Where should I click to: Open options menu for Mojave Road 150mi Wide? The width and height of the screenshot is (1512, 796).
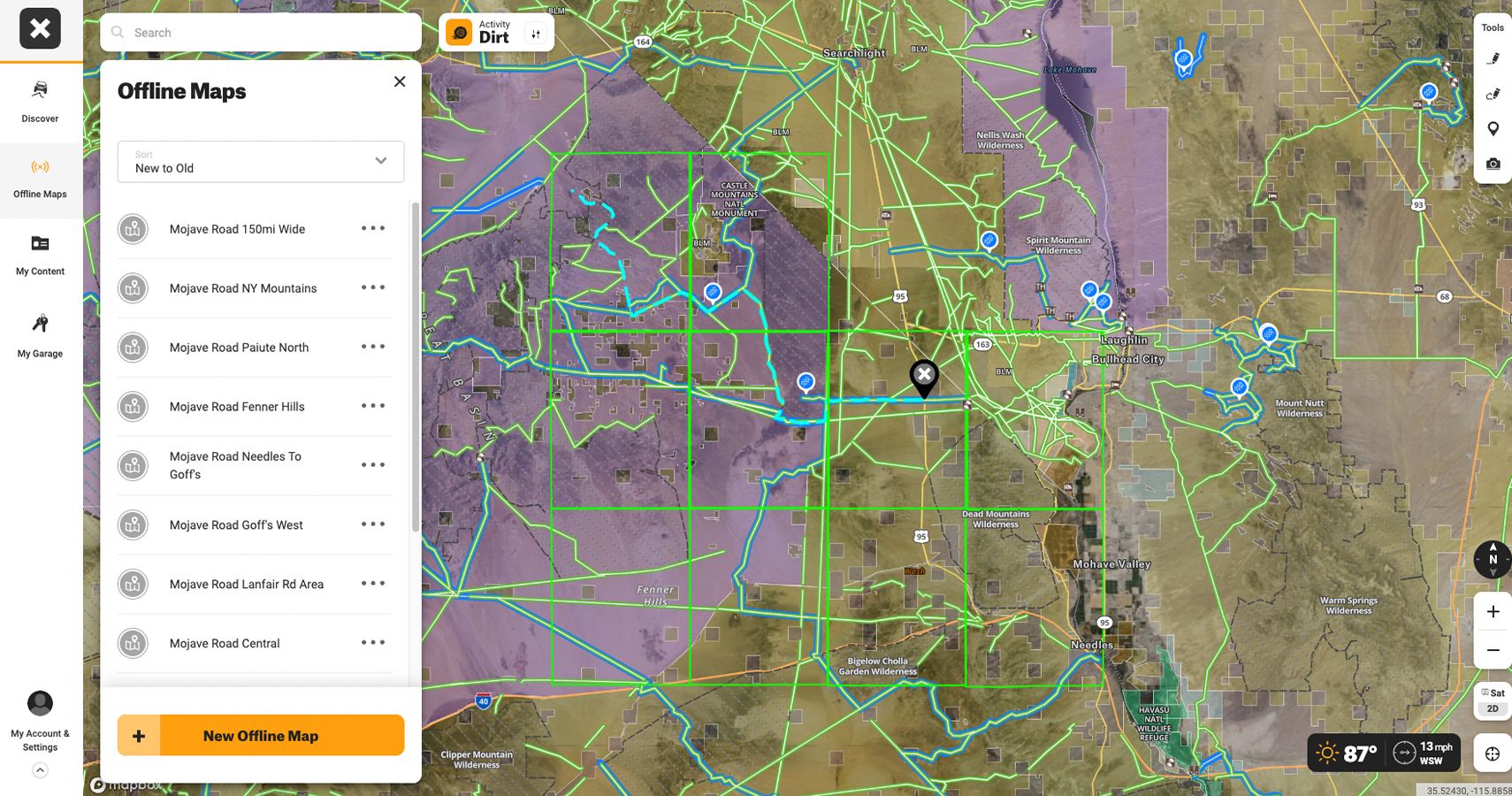coord(373,228)
